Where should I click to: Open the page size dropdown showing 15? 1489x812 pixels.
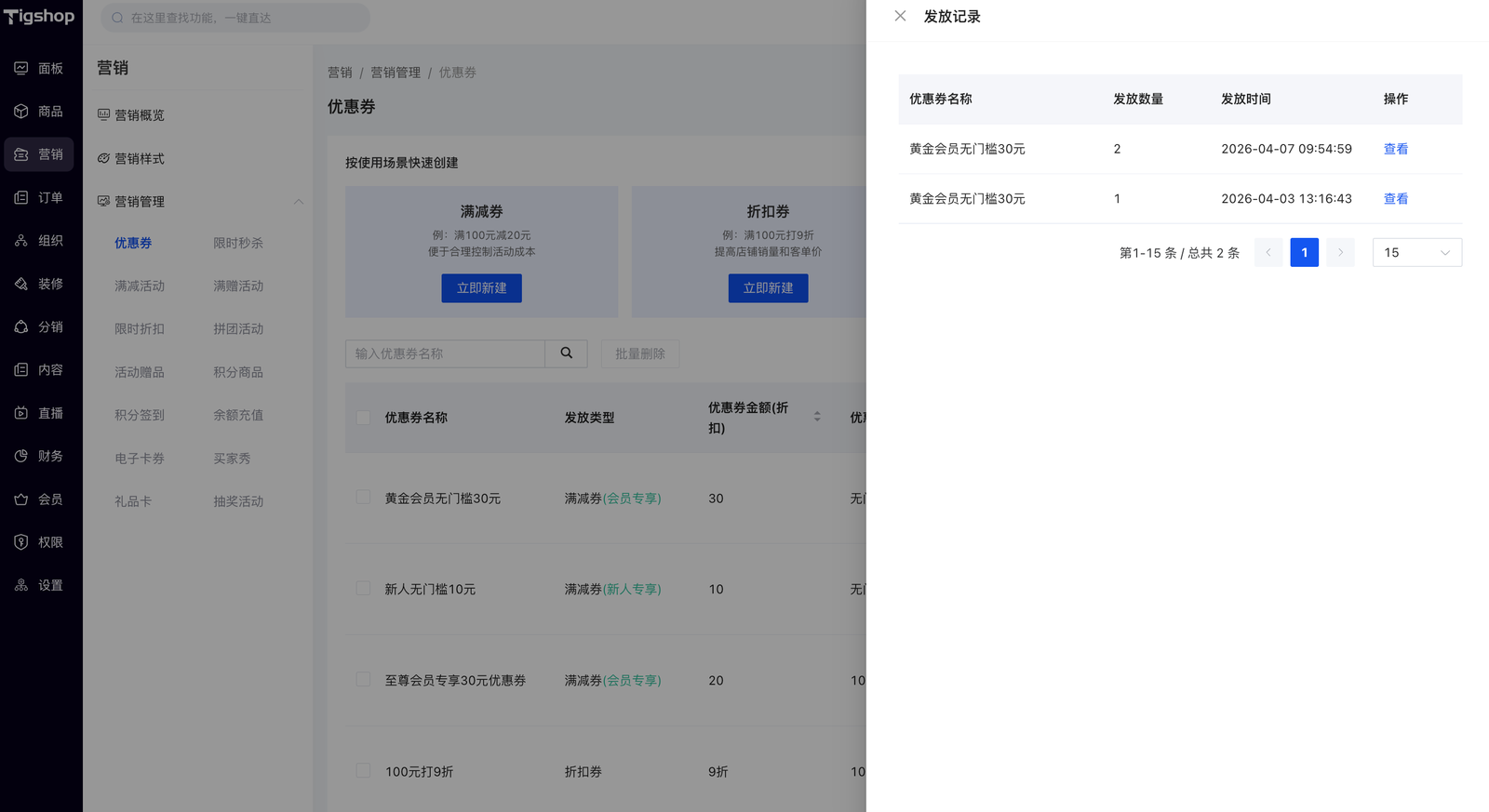click(1416, 252)
